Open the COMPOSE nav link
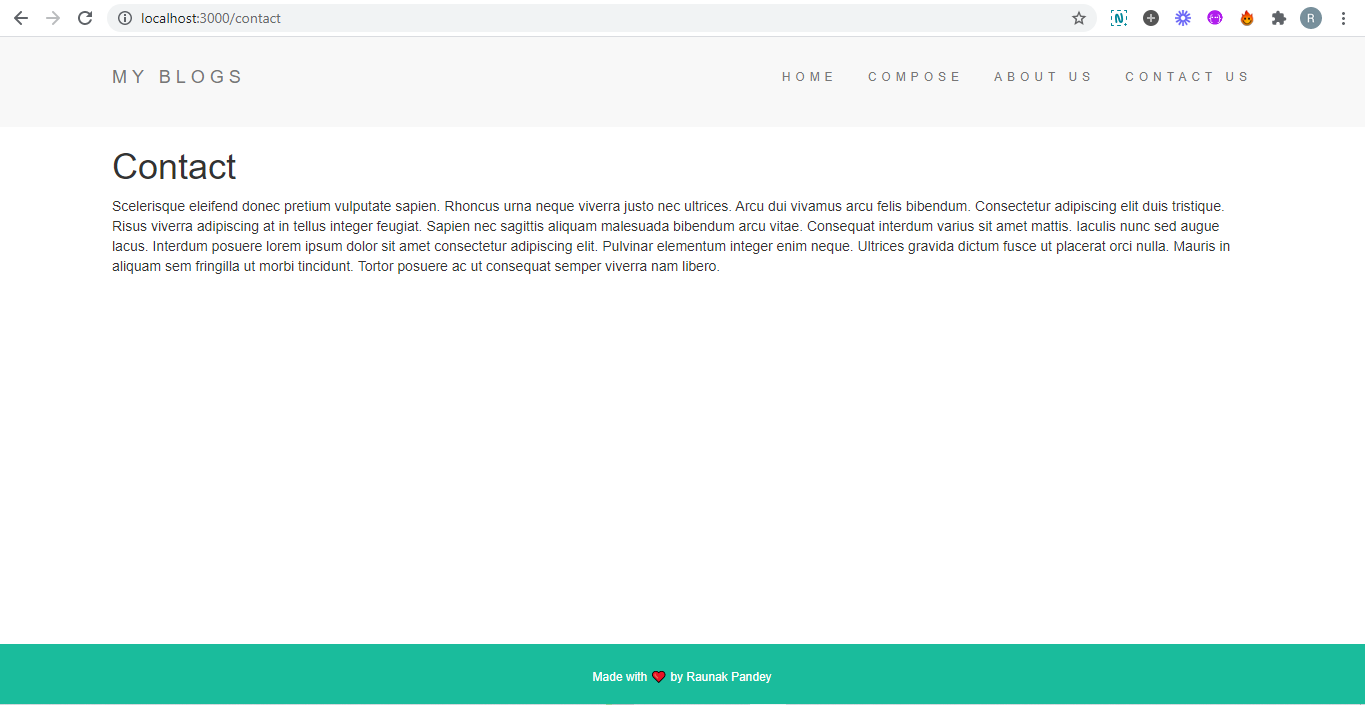Screen dimensions: 1365x705 click(914, 77)
